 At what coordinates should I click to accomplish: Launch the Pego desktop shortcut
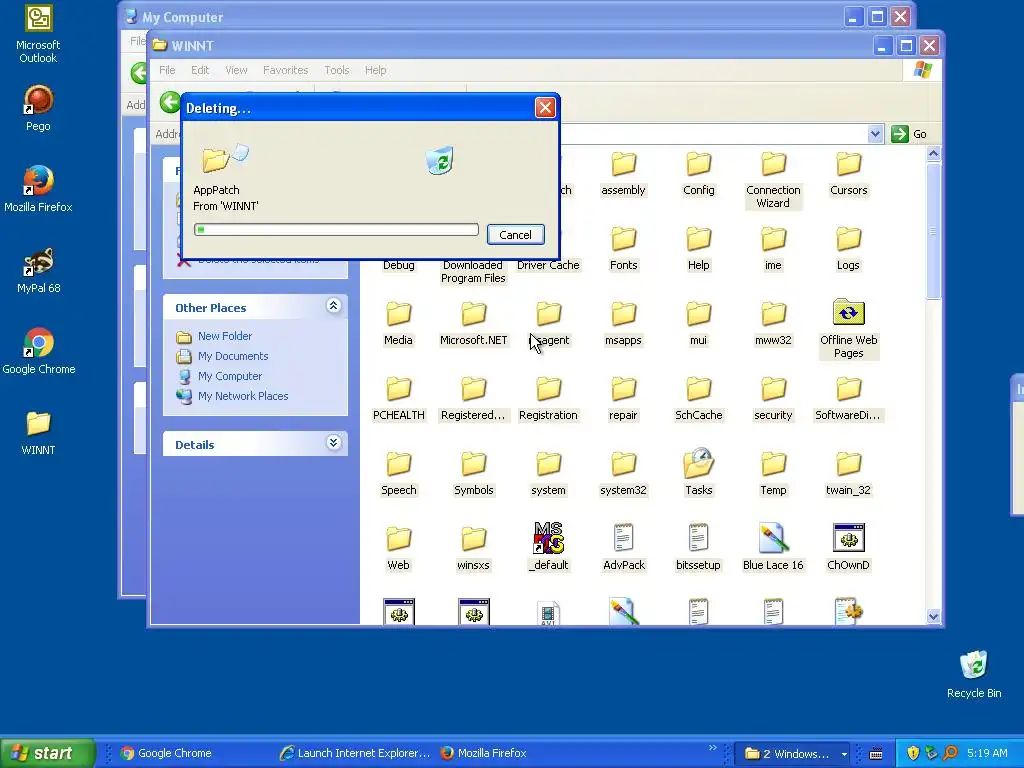(x=38, y=108)
